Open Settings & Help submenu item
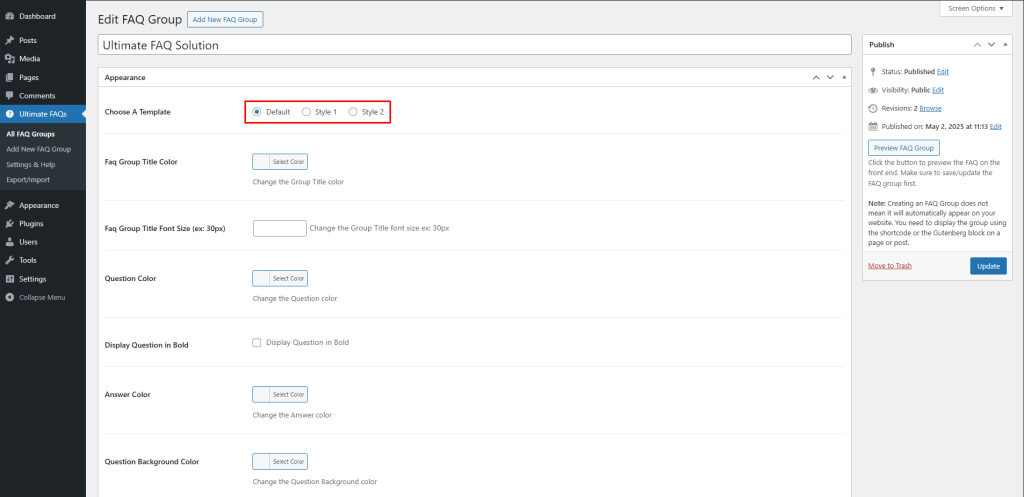This screenshot has height=497, width=1024. (31, 165)
